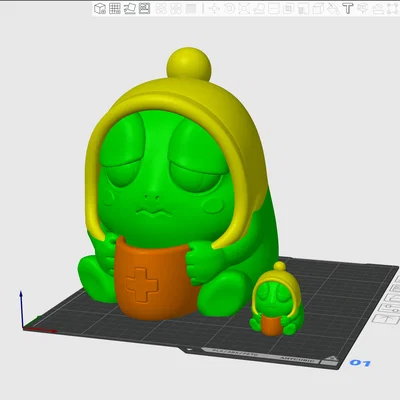Select the Support painting tool
This screenshot has height=400, width=400.
303,9
